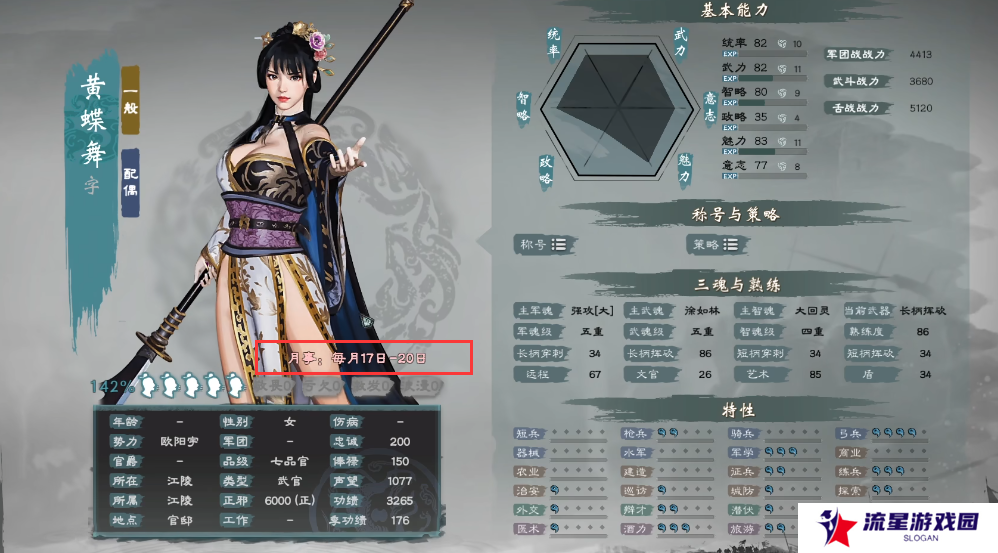The height and width of the screenshot is (553, 998).
Task: Click the first 弓兵 trait level icon
Action: pos(876,433)
